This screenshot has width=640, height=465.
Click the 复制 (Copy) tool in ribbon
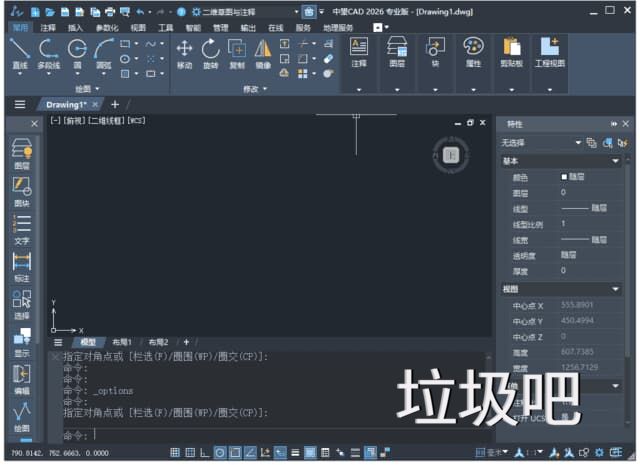tap(237, 53)
